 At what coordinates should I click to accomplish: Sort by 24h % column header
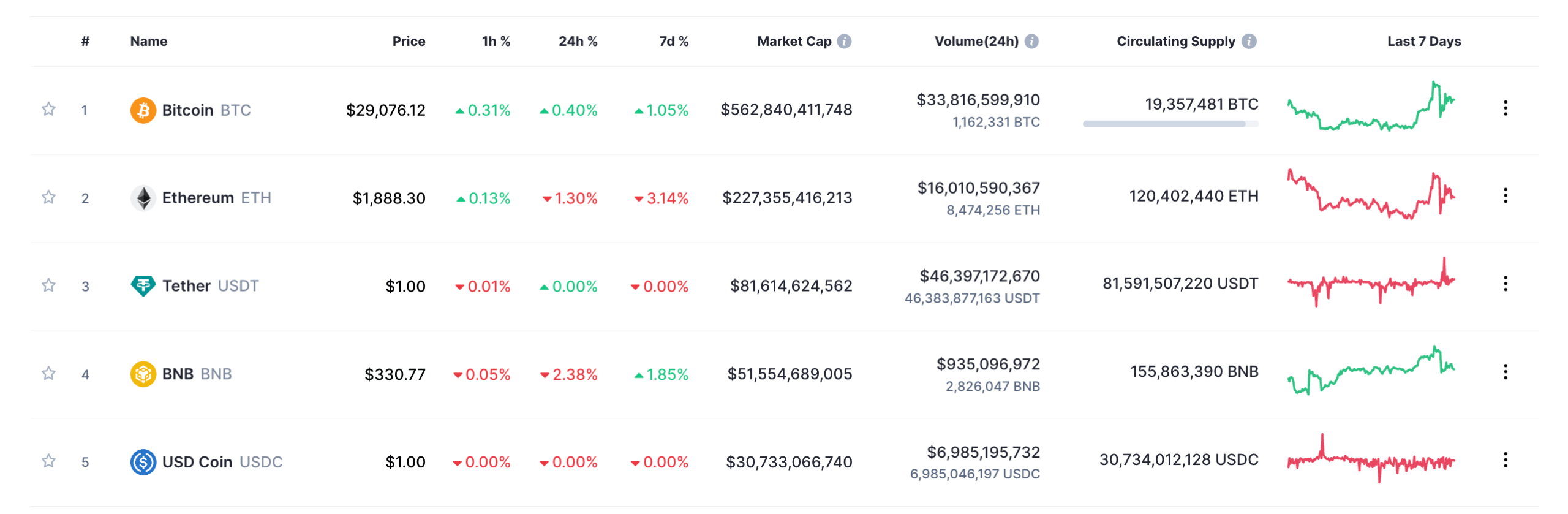577,41
